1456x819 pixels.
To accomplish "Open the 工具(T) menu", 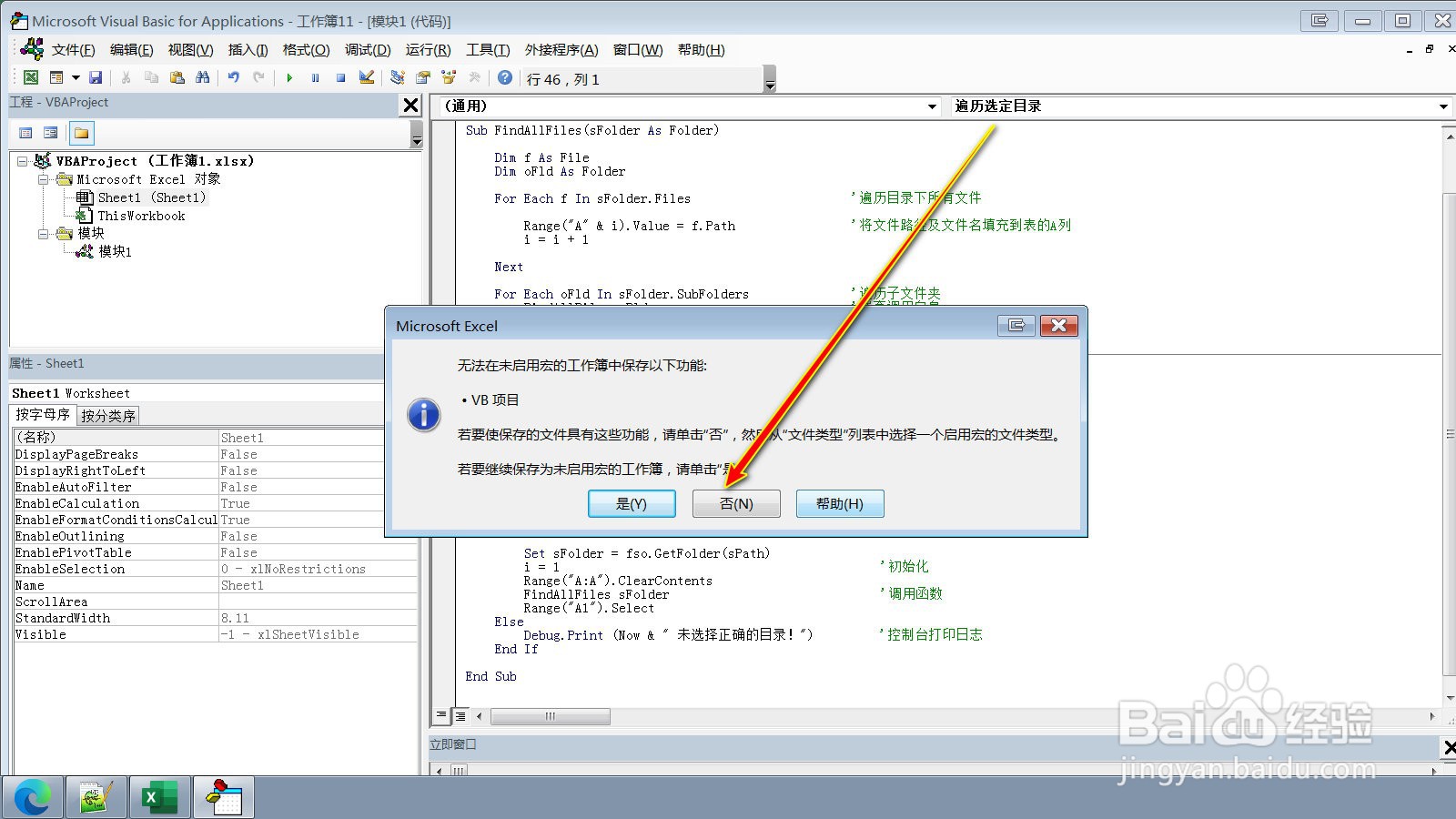I will tap(488, 50).
